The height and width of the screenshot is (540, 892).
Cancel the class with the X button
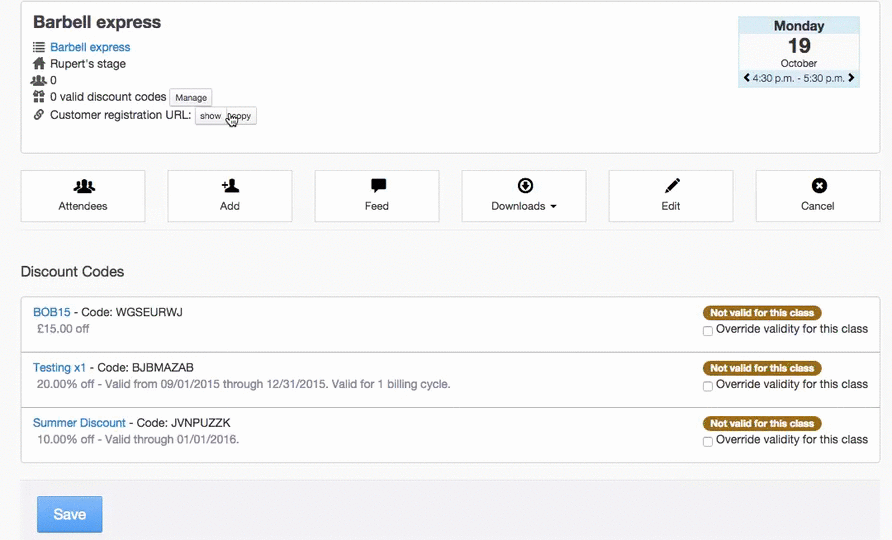[x=818, y=195]
